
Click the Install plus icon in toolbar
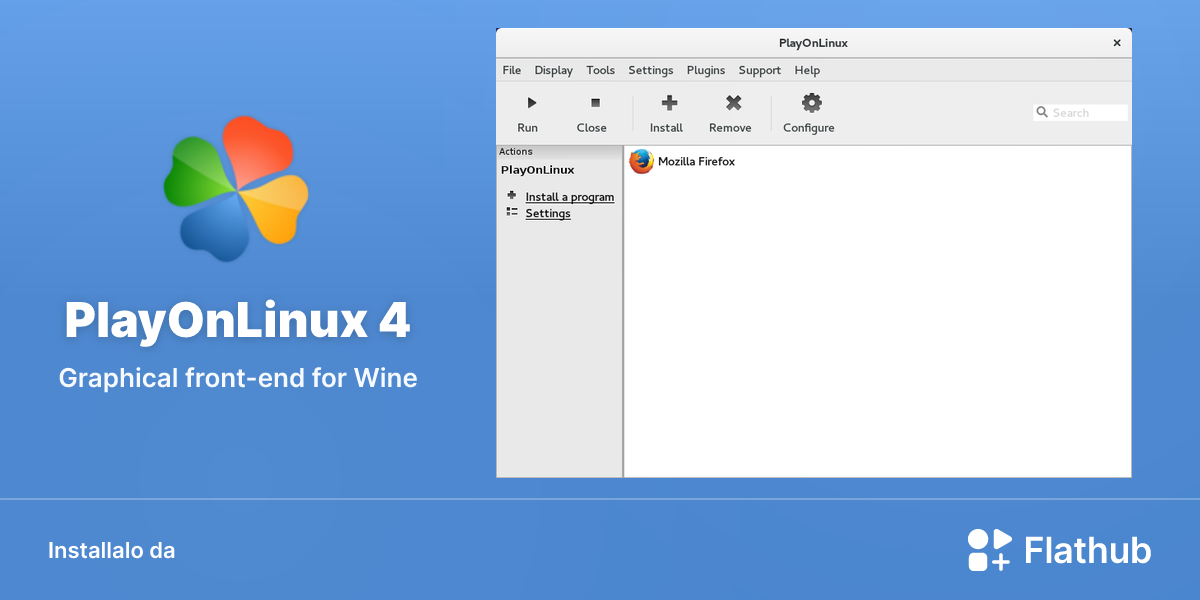(x=670, y=102)
